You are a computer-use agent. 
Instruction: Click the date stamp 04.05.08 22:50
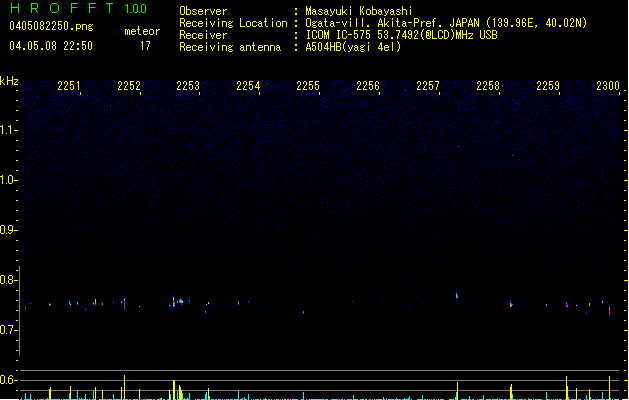pyautogui.click(x=51, y=46)
